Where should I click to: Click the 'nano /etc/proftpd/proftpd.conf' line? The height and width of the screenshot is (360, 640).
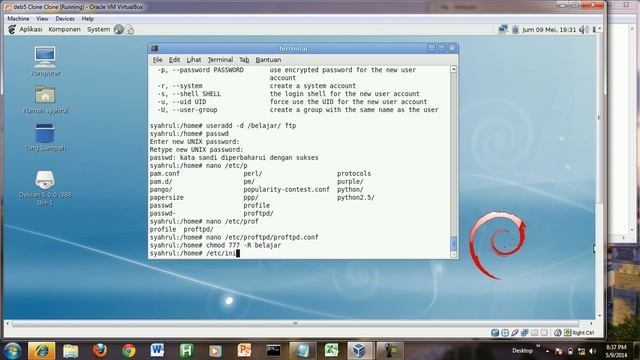234,237
